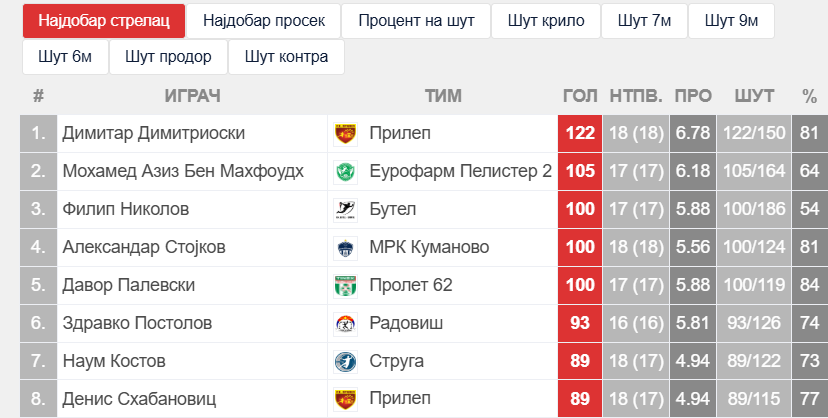828x418 pixels.
Task: Click the МРК Куманово team logo
Action: coord(345,247)
